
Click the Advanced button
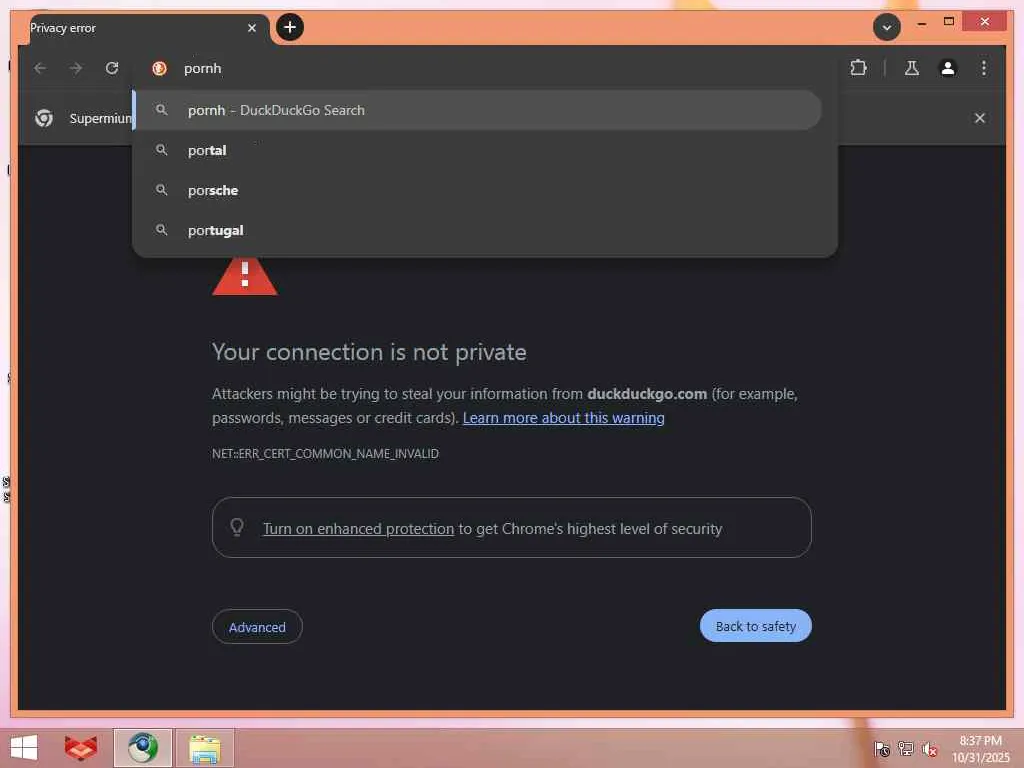[x=257, y=627]
